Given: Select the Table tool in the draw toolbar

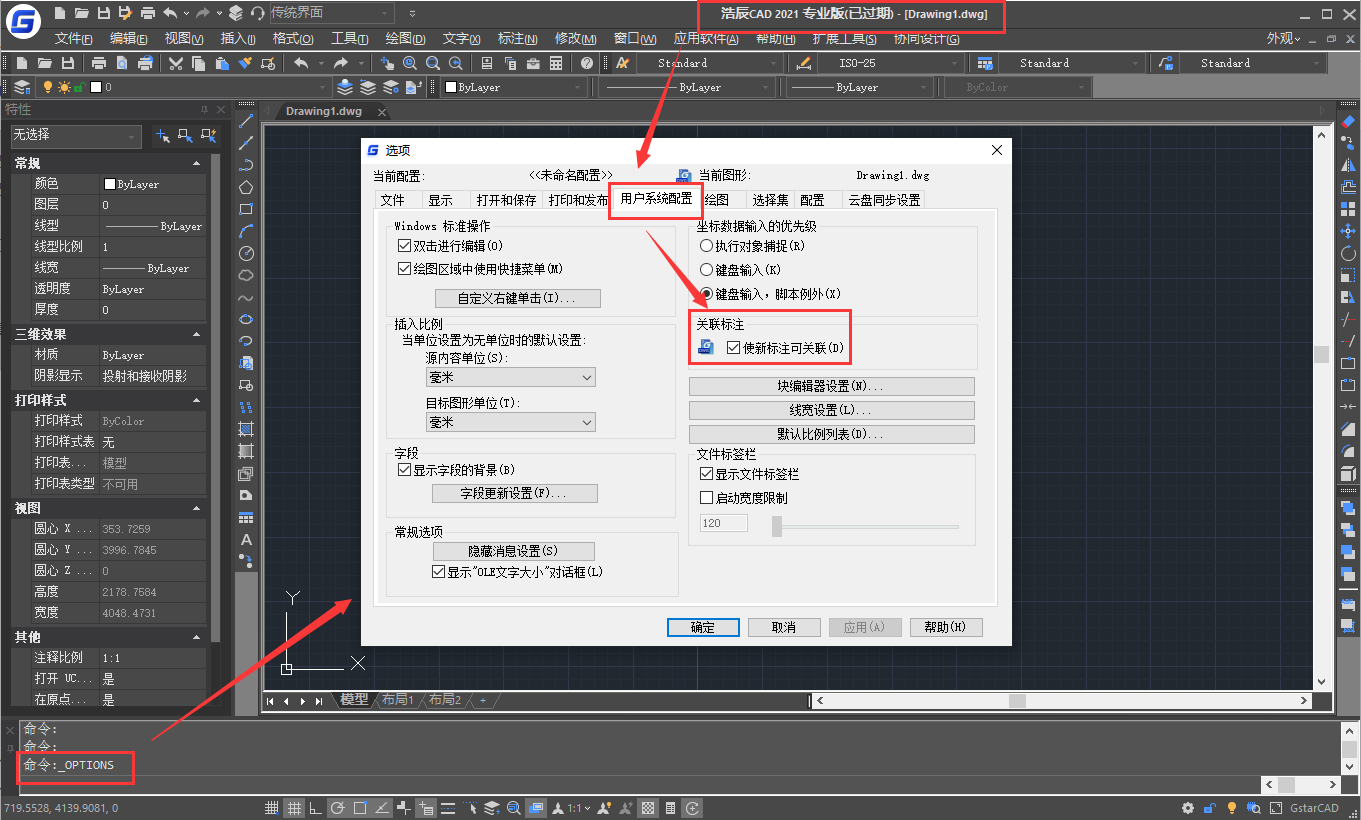Looking at the screenshot, I should tap(246, 517).
